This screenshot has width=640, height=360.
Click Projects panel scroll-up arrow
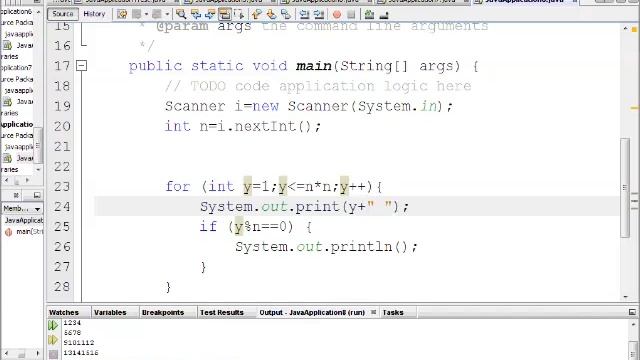click(38, 12)
